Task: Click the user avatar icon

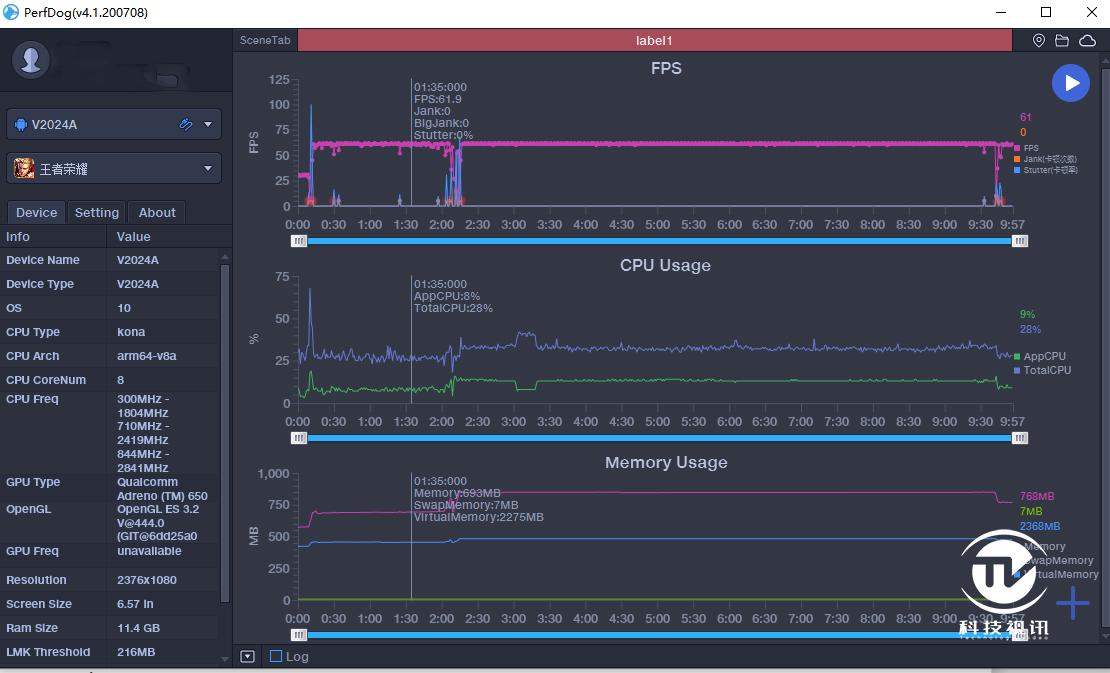Action: click(x=31, y=60)
